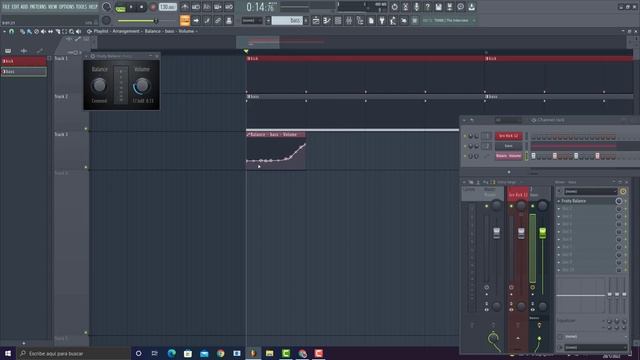Click the tempo tapper icon

pos(393,20)
